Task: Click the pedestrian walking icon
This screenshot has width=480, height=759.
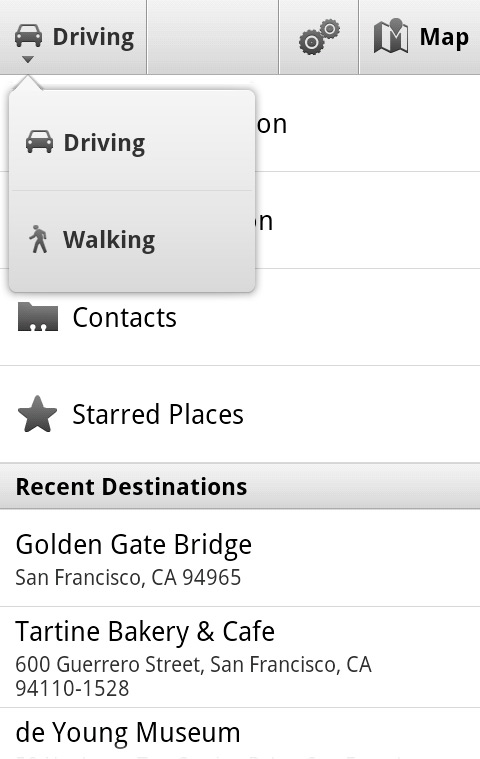Action: (38, 239)
